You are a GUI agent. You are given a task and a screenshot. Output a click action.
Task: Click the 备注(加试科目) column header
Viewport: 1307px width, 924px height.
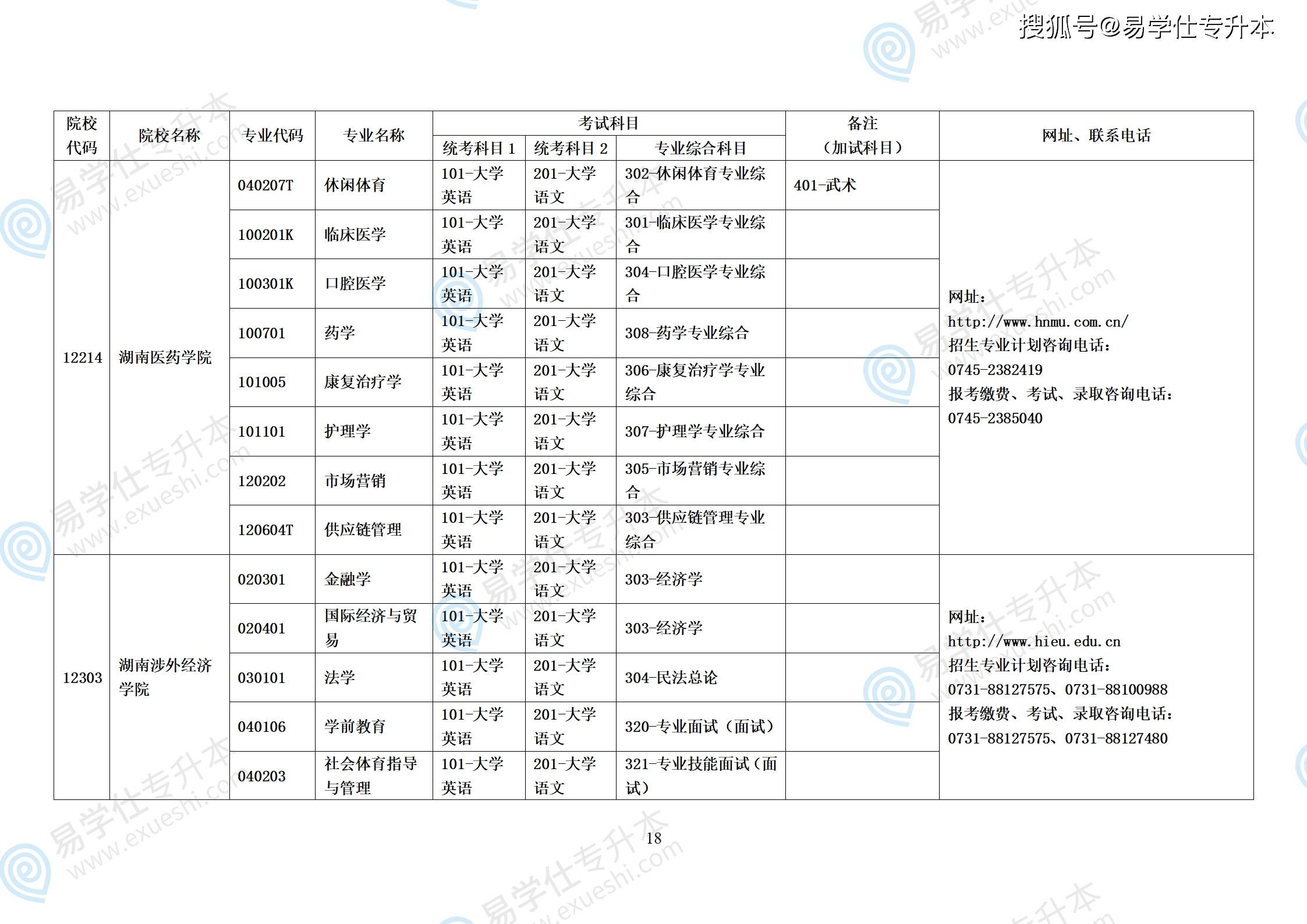click(862, 136)
